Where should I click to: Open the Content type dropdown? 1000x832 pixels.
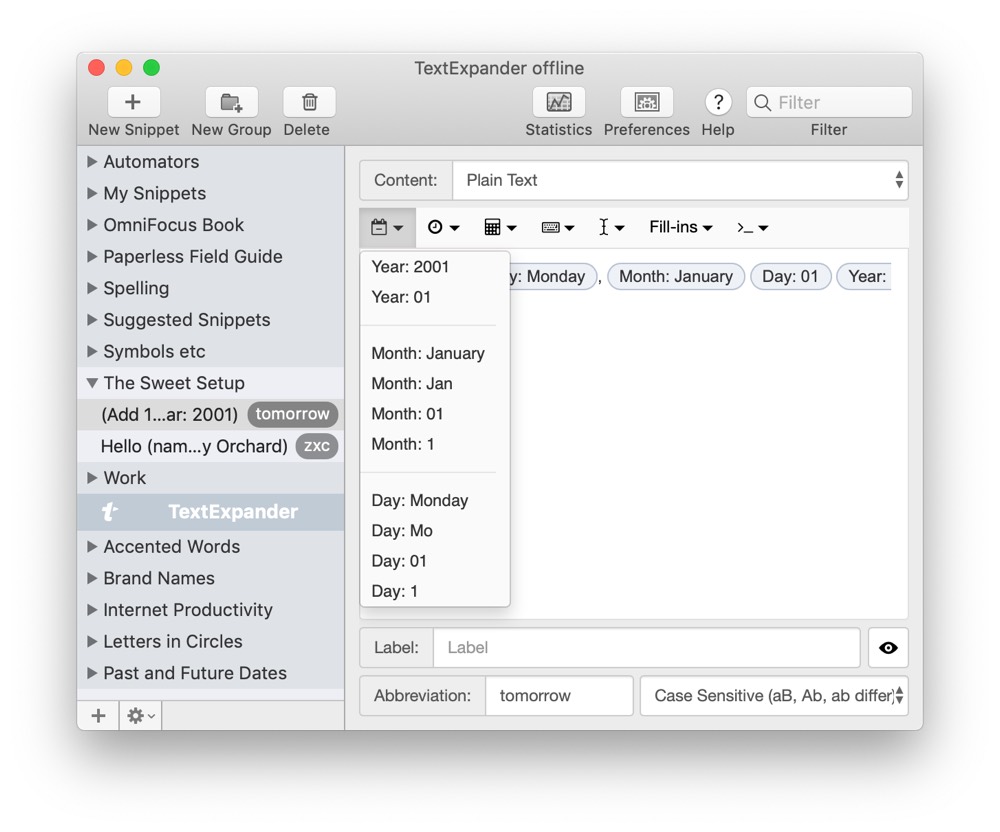coord(680,180)
